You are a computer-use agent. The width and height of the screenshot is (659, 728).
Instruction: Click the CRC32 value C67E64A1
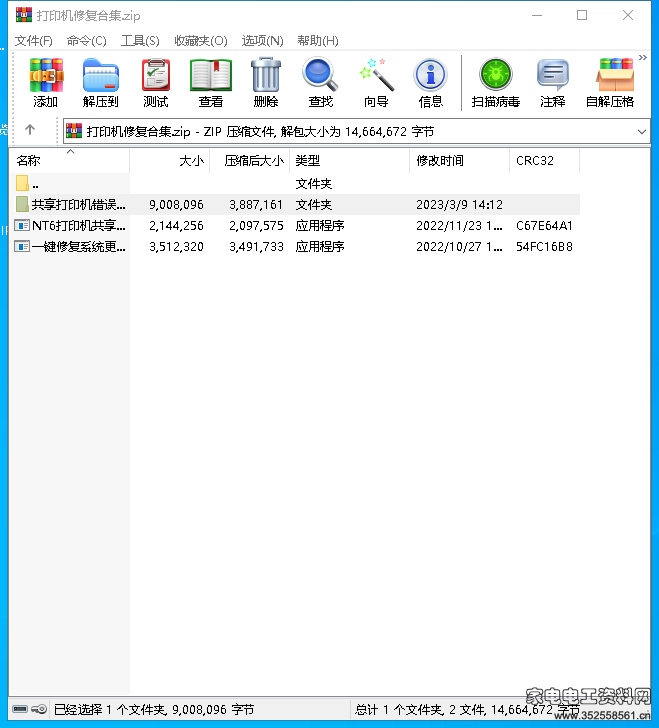point(544,226)
